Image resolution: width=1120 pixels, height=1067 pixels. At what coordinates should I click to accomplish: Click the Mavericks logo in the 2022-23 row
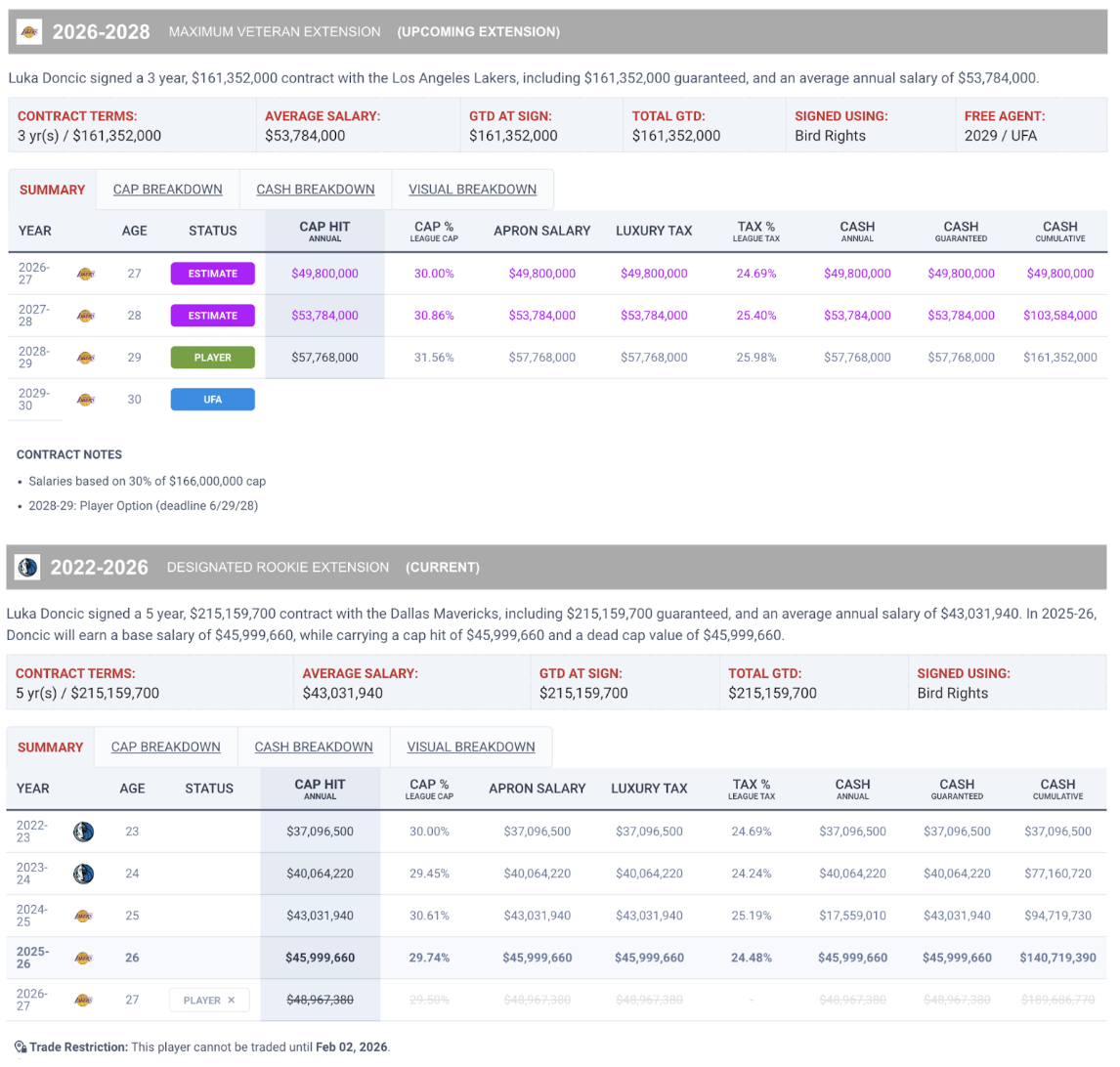[83, 832]
